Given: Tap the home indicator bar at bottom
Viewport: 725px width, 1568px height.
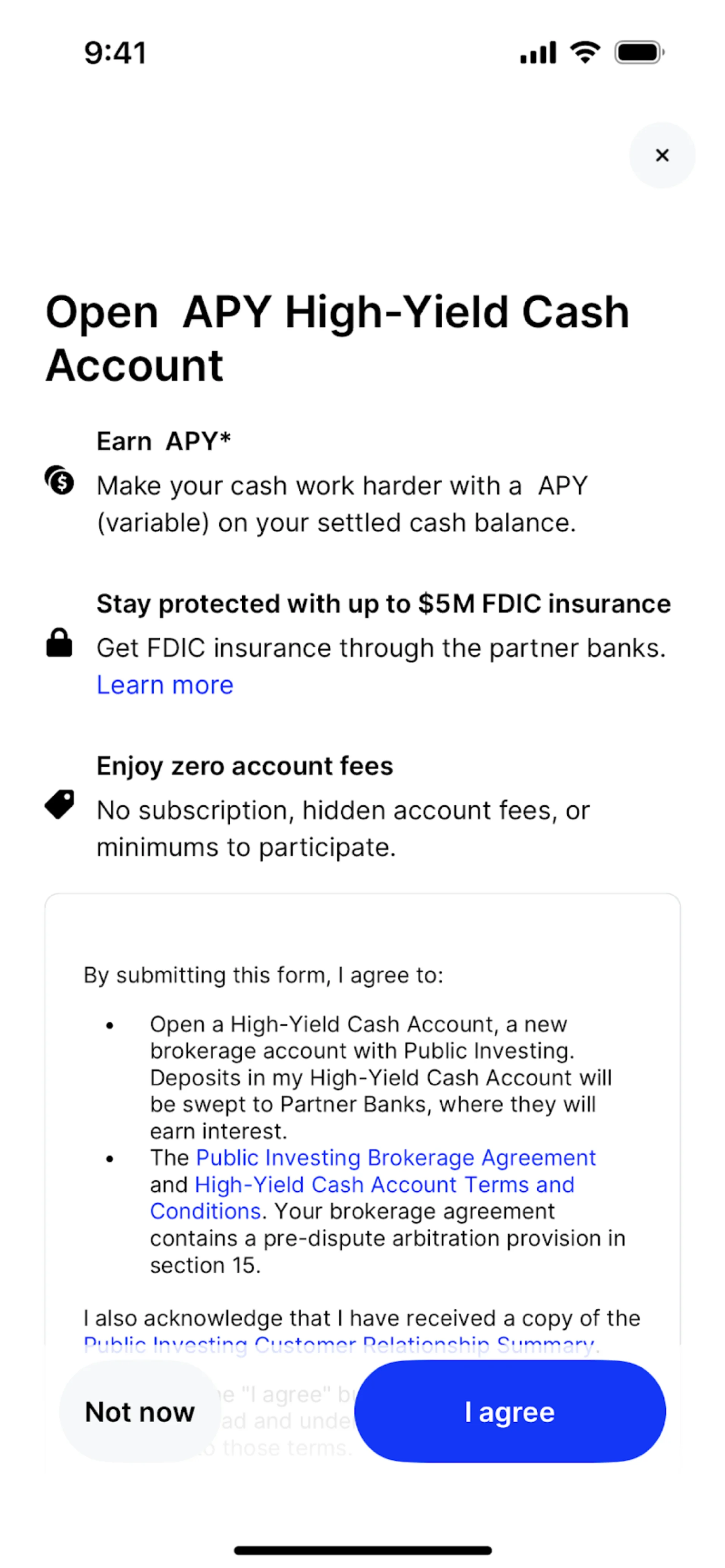Looking at the screenshot, I should (x=363, y=1549).
